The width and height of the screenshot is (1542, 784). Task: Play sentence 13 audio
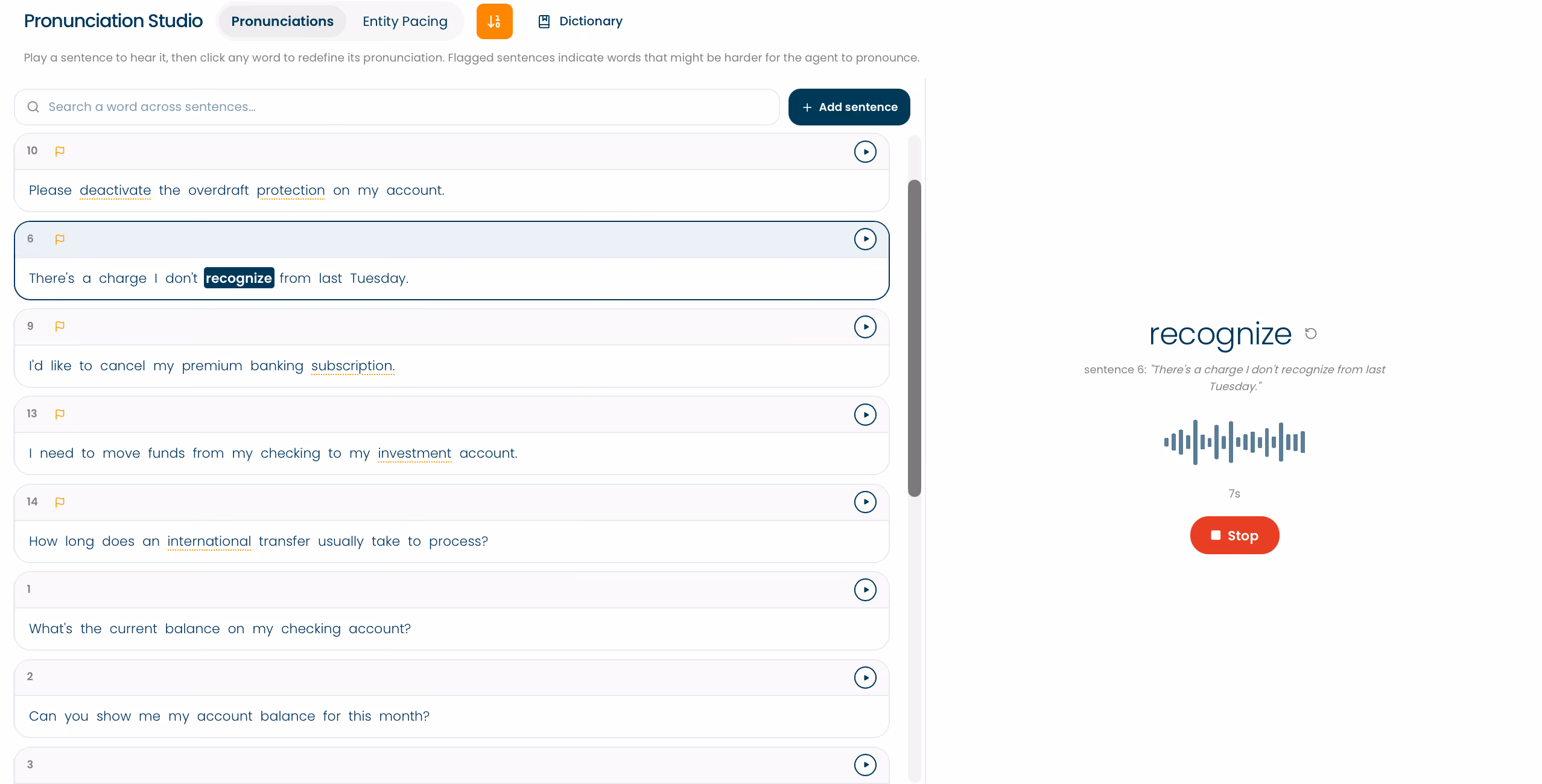pyautogui.click(x=865, y=414)
